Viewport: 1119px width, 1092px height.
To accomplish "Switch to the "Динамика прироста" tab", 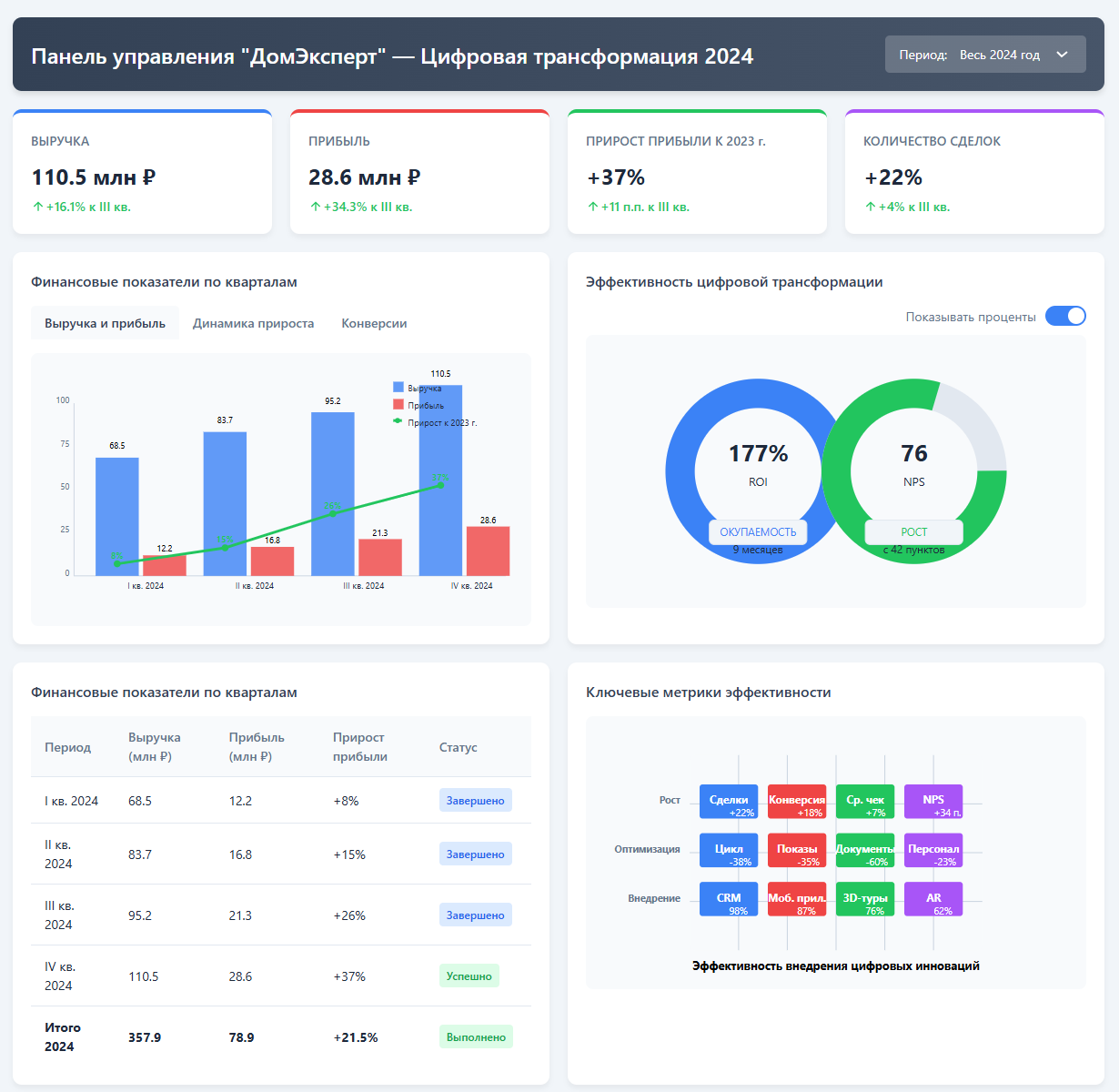I will click(x=253, y=323).
